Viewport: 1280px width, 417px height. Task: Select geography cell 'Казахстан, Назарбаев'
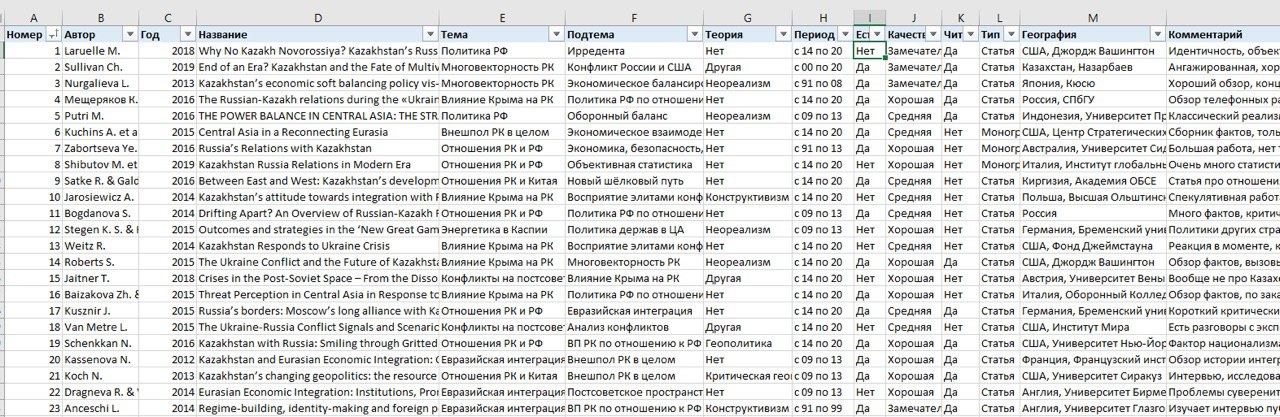pos(1093,67)
